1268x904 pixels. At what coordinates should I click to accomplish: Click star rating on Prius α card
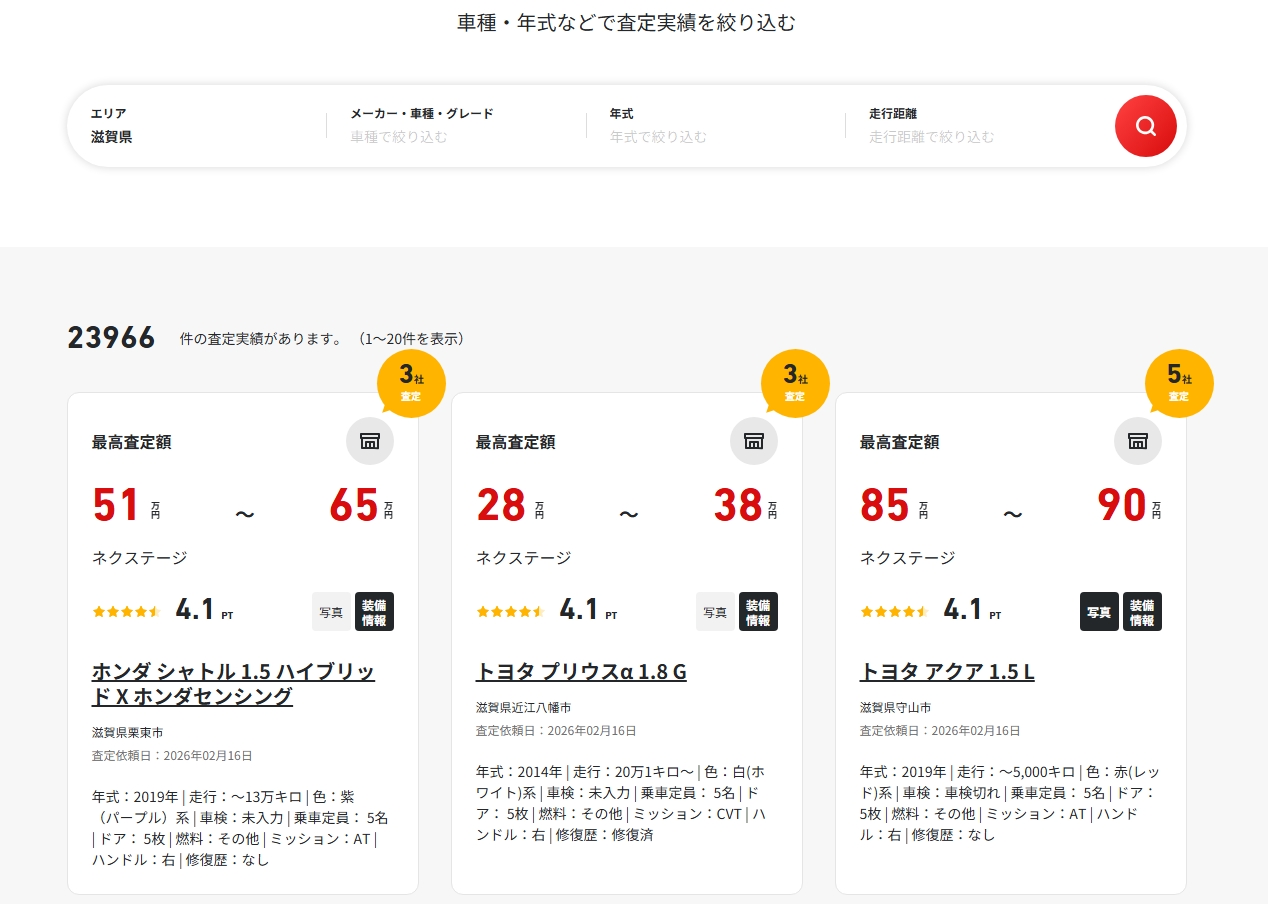click(x=510, y=611)
